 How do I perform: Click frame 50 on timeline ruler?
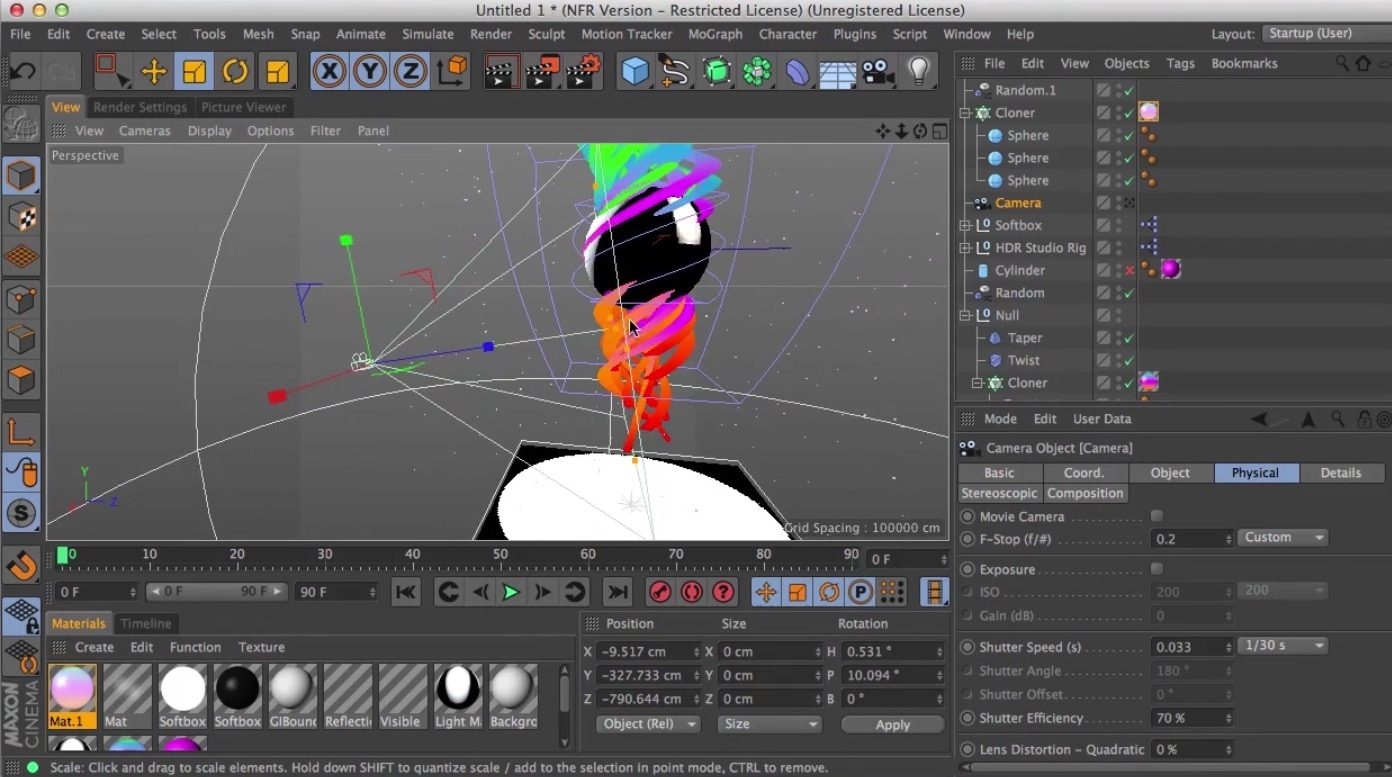[500, 554]
